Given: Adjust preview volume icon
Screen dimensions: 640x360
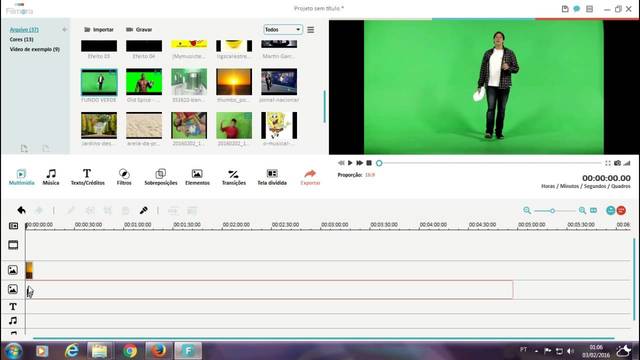Looking at the screenshot, I should coord(627,163).
